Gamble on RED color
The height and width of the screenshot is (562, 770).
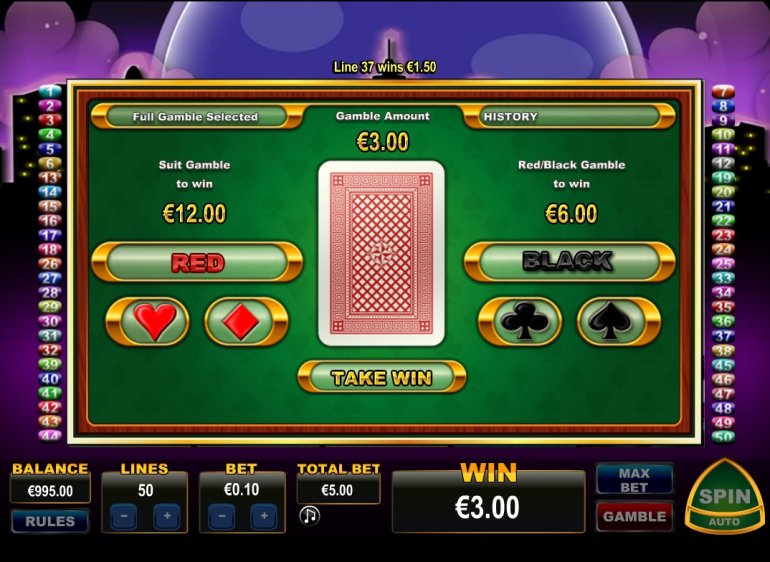[197, 262]
